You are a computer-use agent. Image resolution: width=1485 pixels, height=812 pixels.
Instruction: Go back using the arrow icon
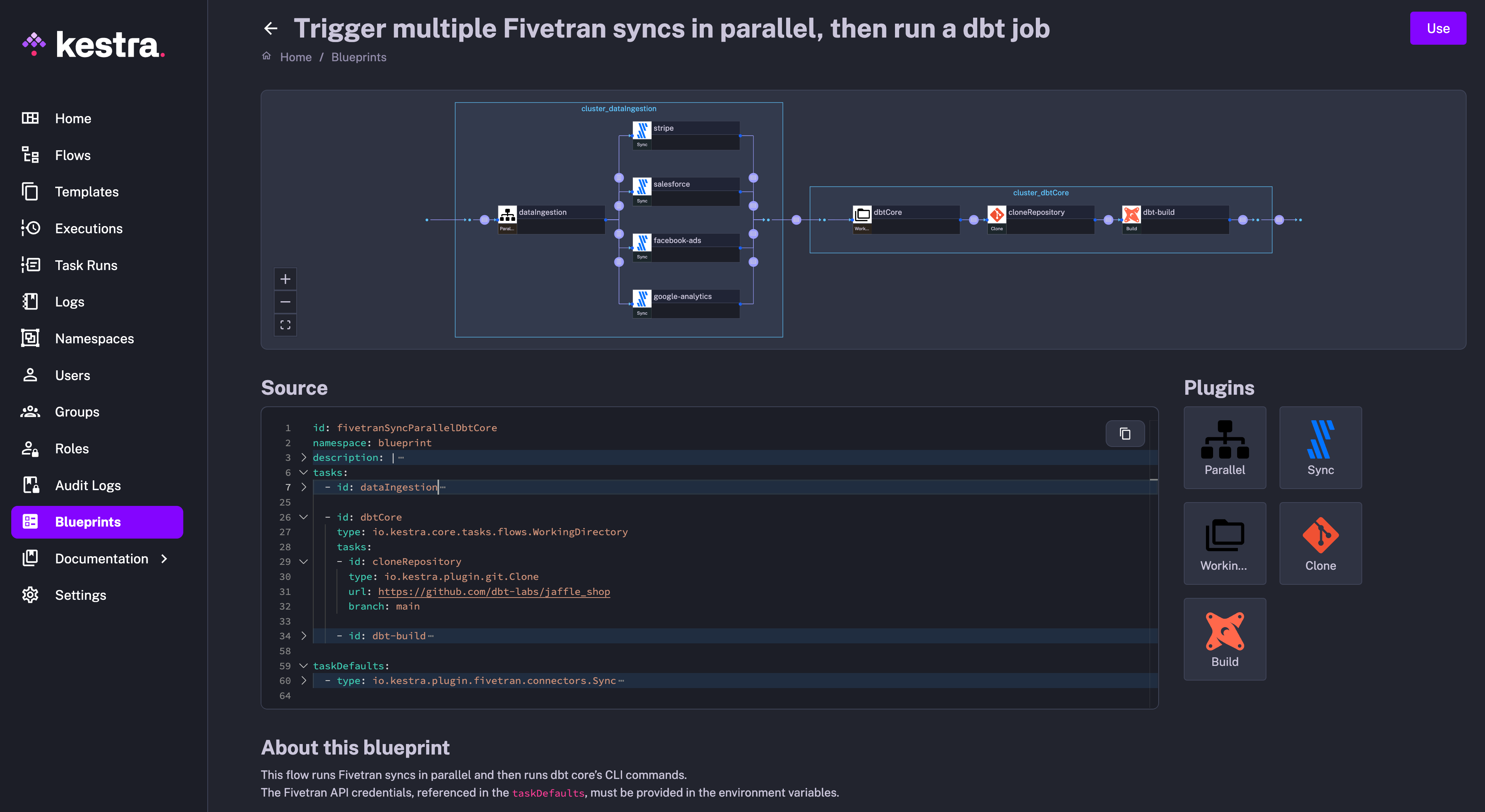[x=270, y=28]
